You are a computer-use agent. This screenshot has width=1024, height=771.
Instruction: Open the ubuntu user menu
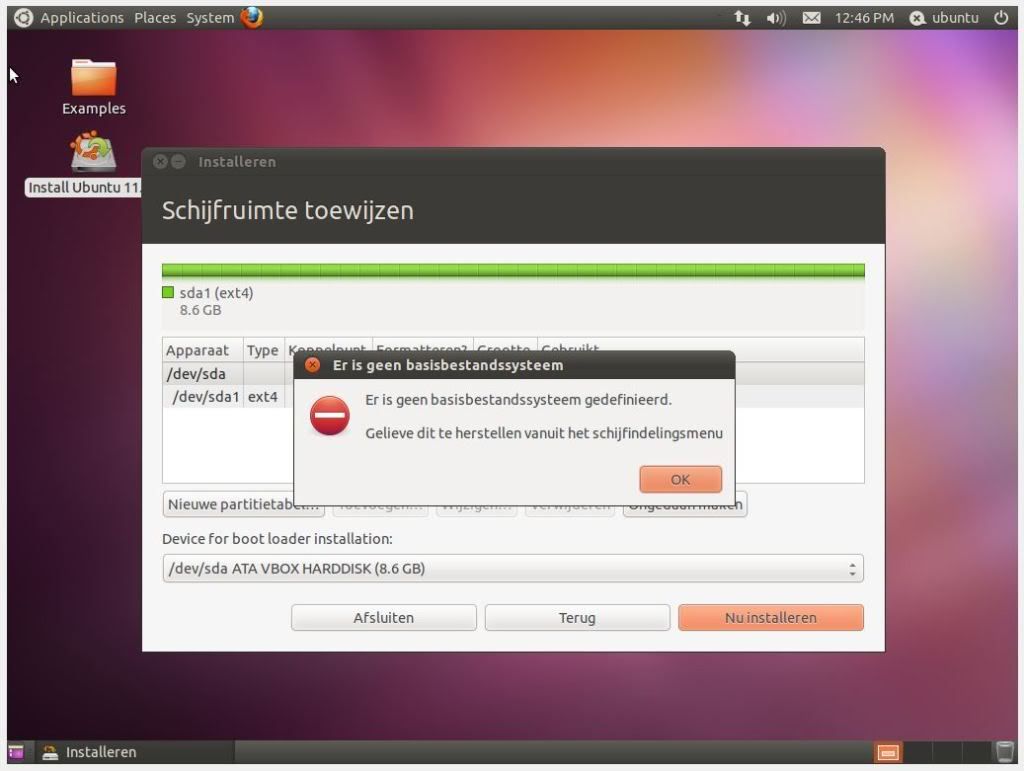(945, 18)
